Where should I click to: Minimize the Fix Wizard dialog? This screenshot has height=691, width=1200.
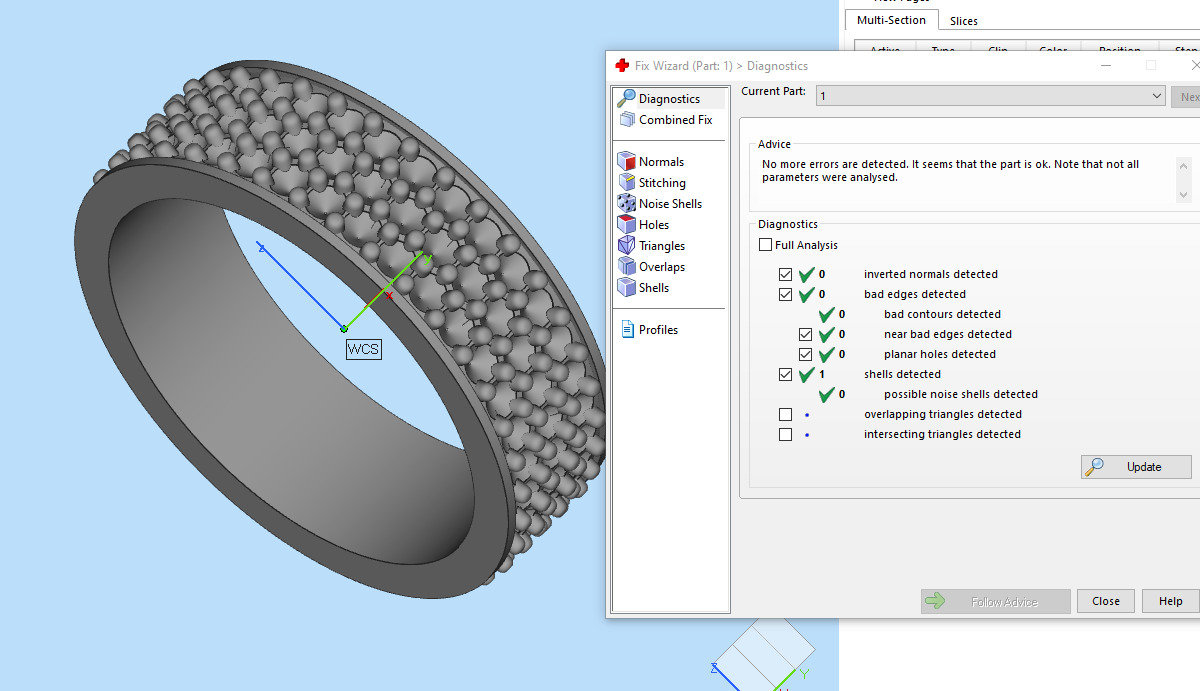click(1106, 66)
